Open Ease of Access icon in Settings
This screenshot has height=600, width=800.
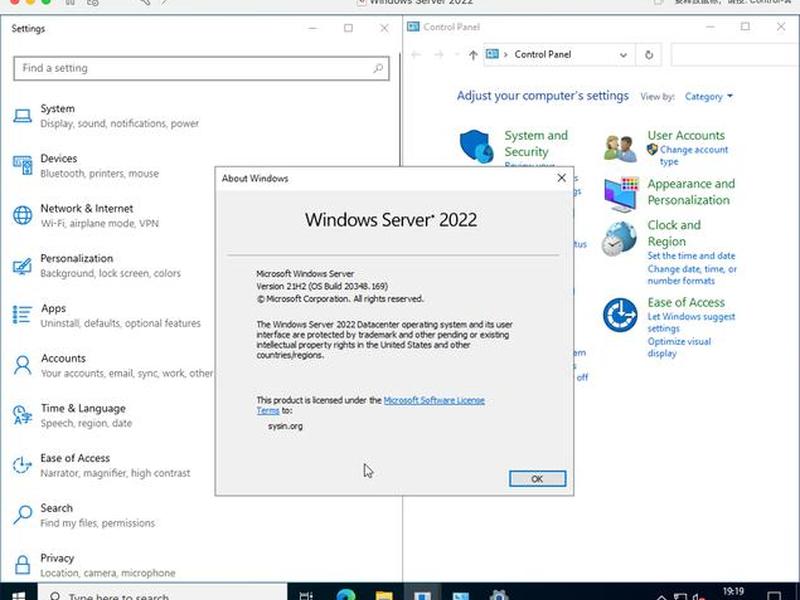click(x=22, y=465)
